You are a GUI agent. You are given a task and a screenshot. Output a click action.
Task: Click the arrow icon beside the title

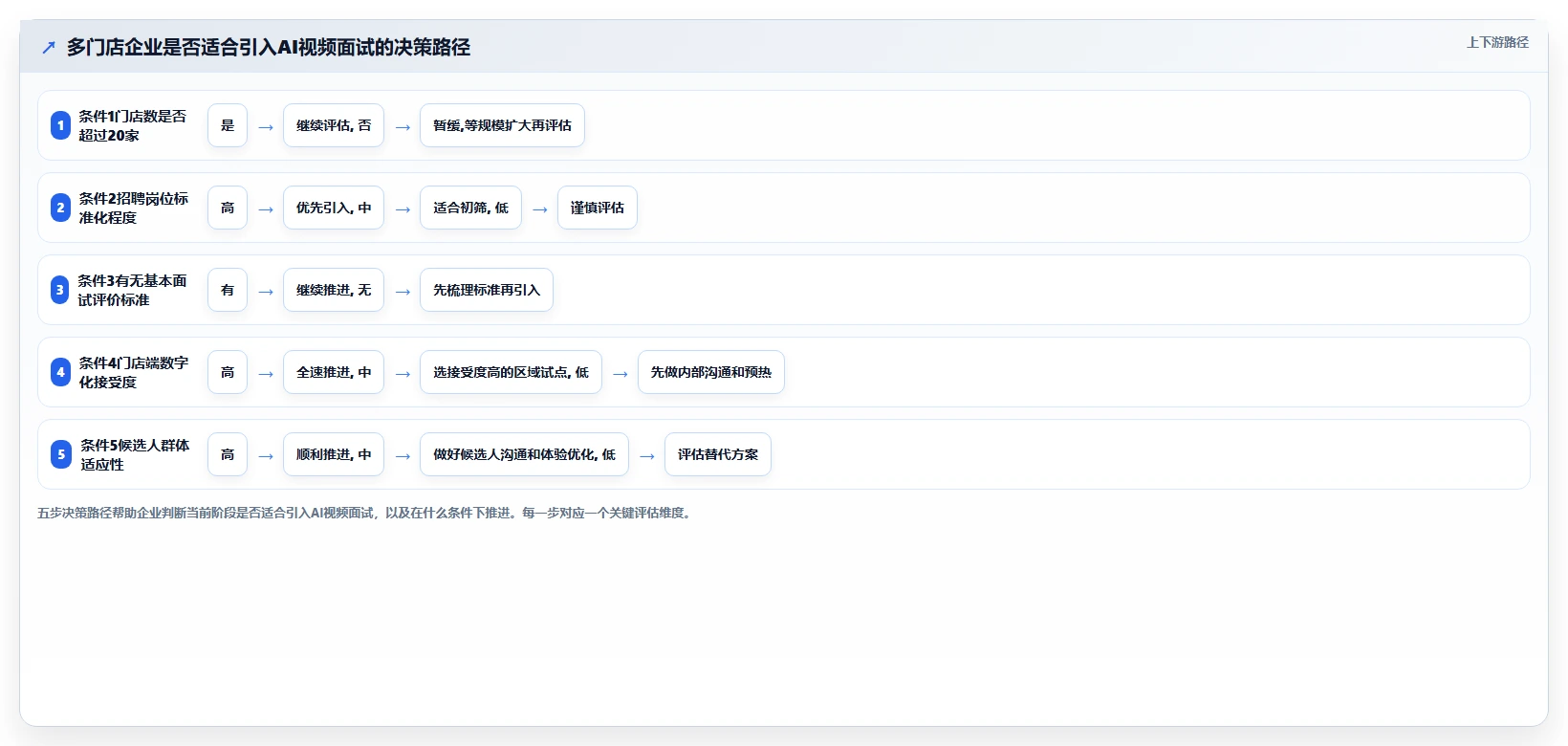(x=49, y=47)
